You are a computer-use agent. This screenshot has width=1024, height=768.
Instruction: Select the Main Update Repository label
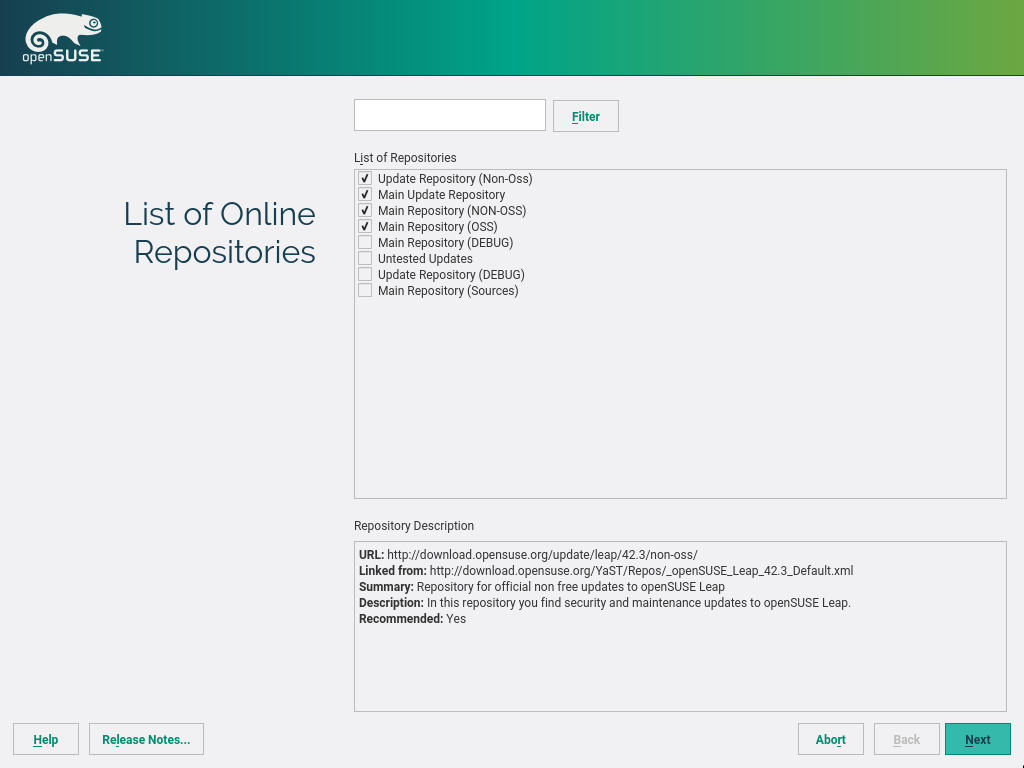click(x=441, y=195)
